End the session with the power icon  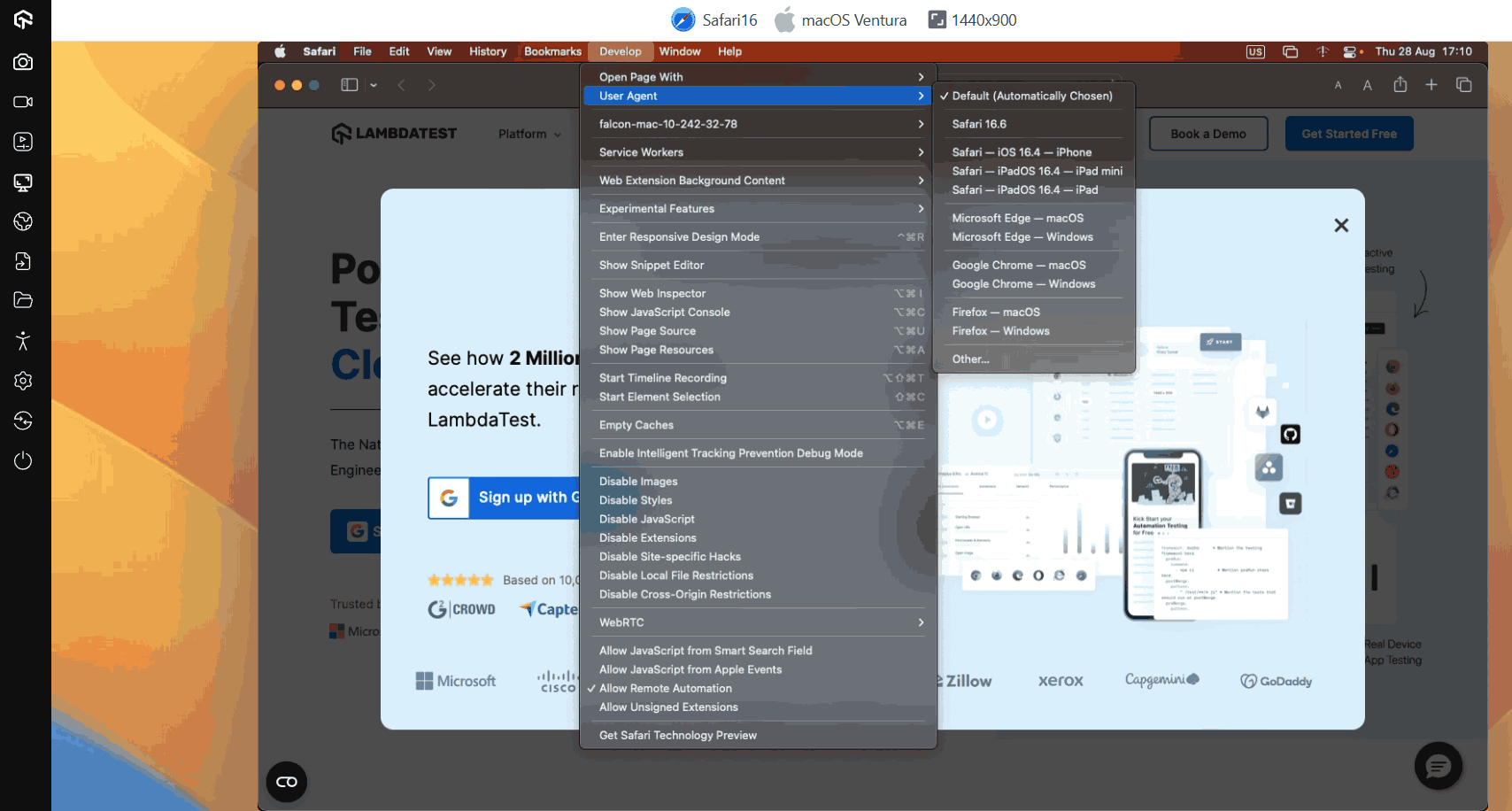pos(24,460)
